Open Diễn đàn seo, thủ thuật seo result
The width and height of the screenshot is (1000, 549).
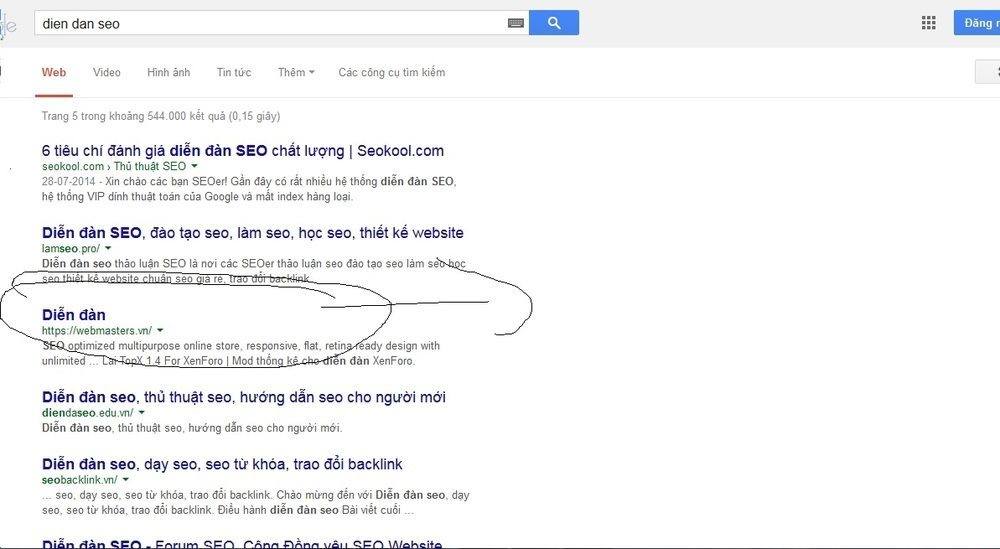click(244, 397)
